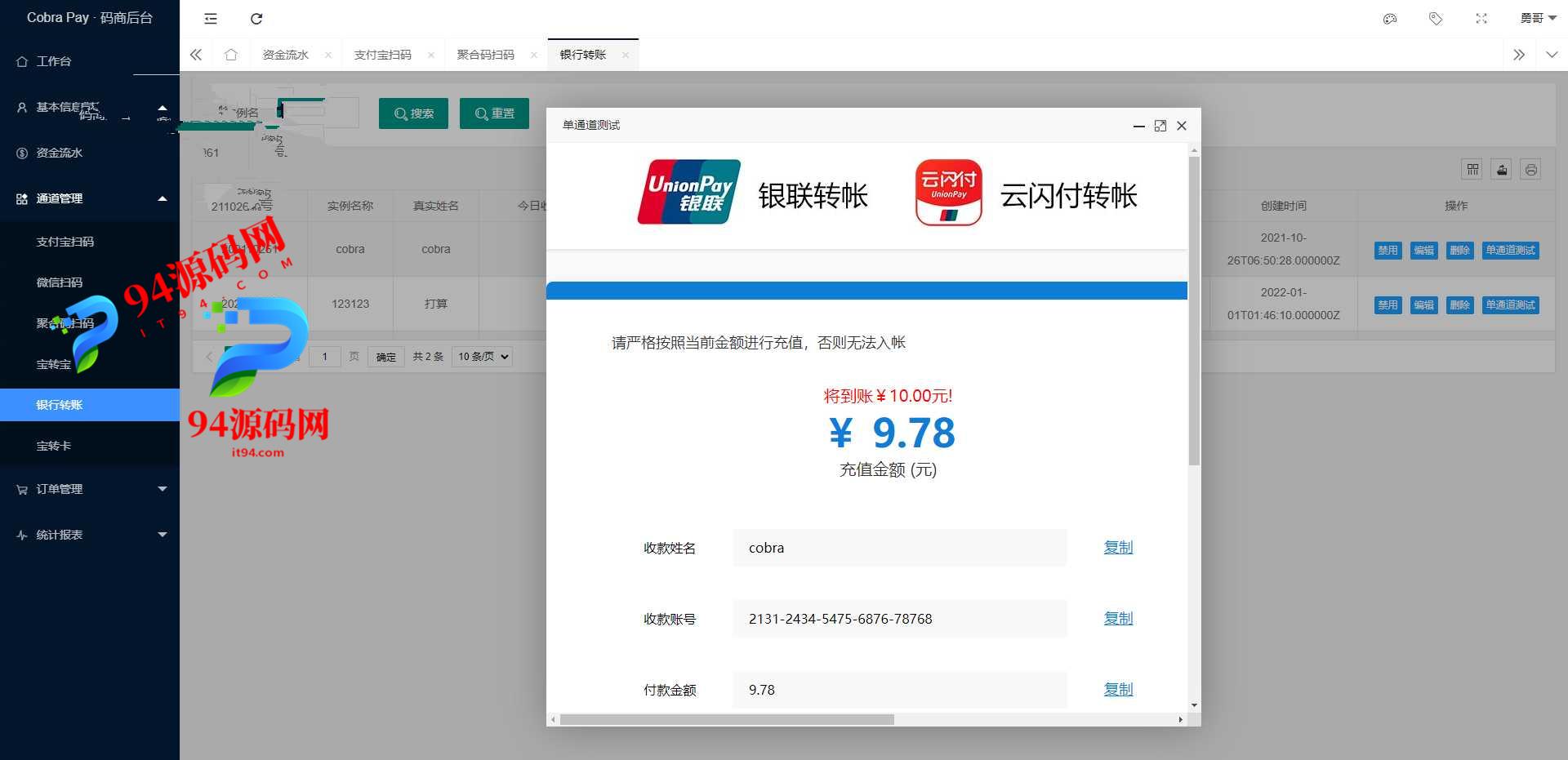Close the 银行转账 tab
The height and width of the screenshot is (760, 1568).
(626, 55)
